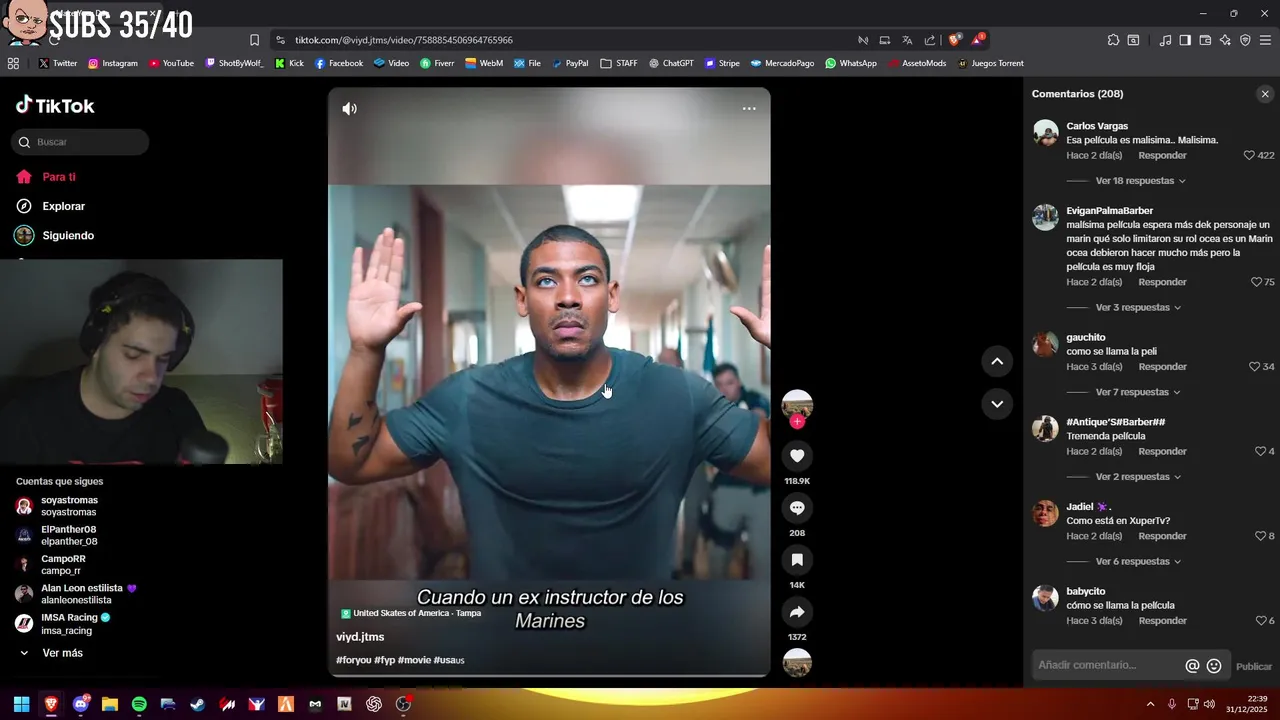The height and width of the screenshot is (720, 1280).
Task: Insert a mention with the @ icon
Action: tap(1192, 666)
